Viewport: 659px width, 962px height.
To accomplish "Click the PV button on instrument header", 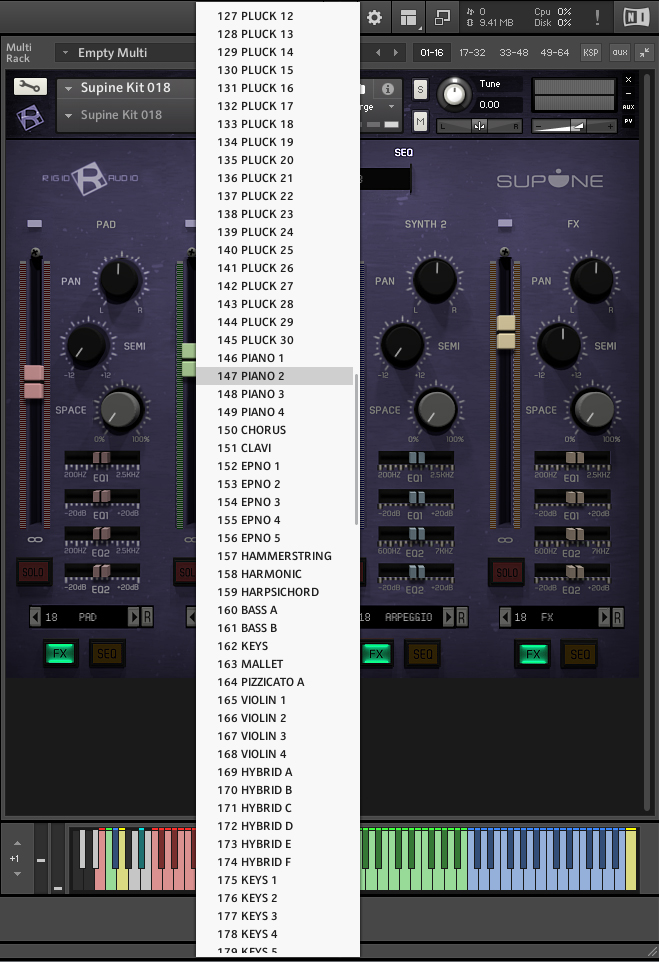I will (x=628, y=121).
